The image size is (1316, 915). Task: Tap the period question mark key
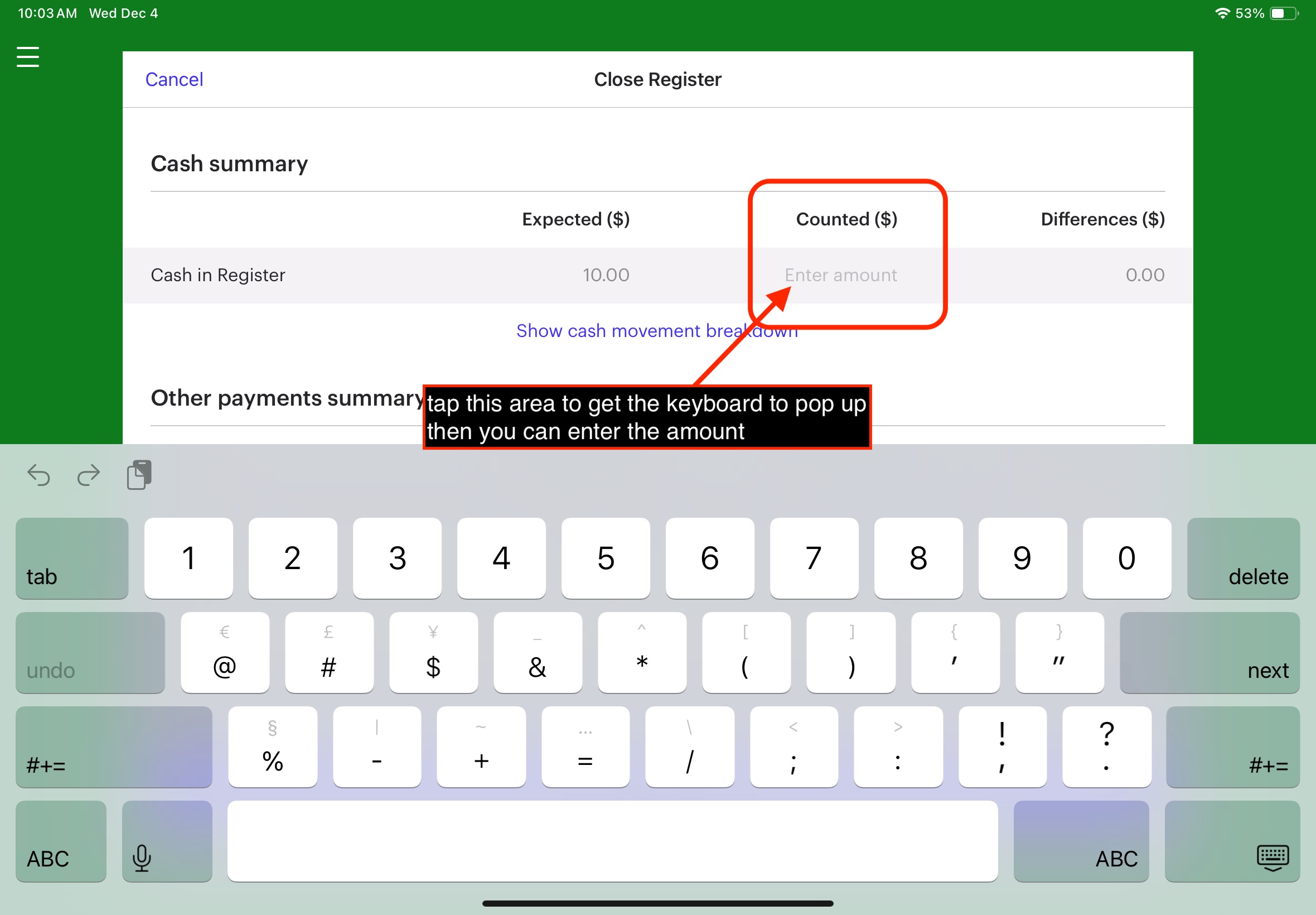click(1106, 747)
